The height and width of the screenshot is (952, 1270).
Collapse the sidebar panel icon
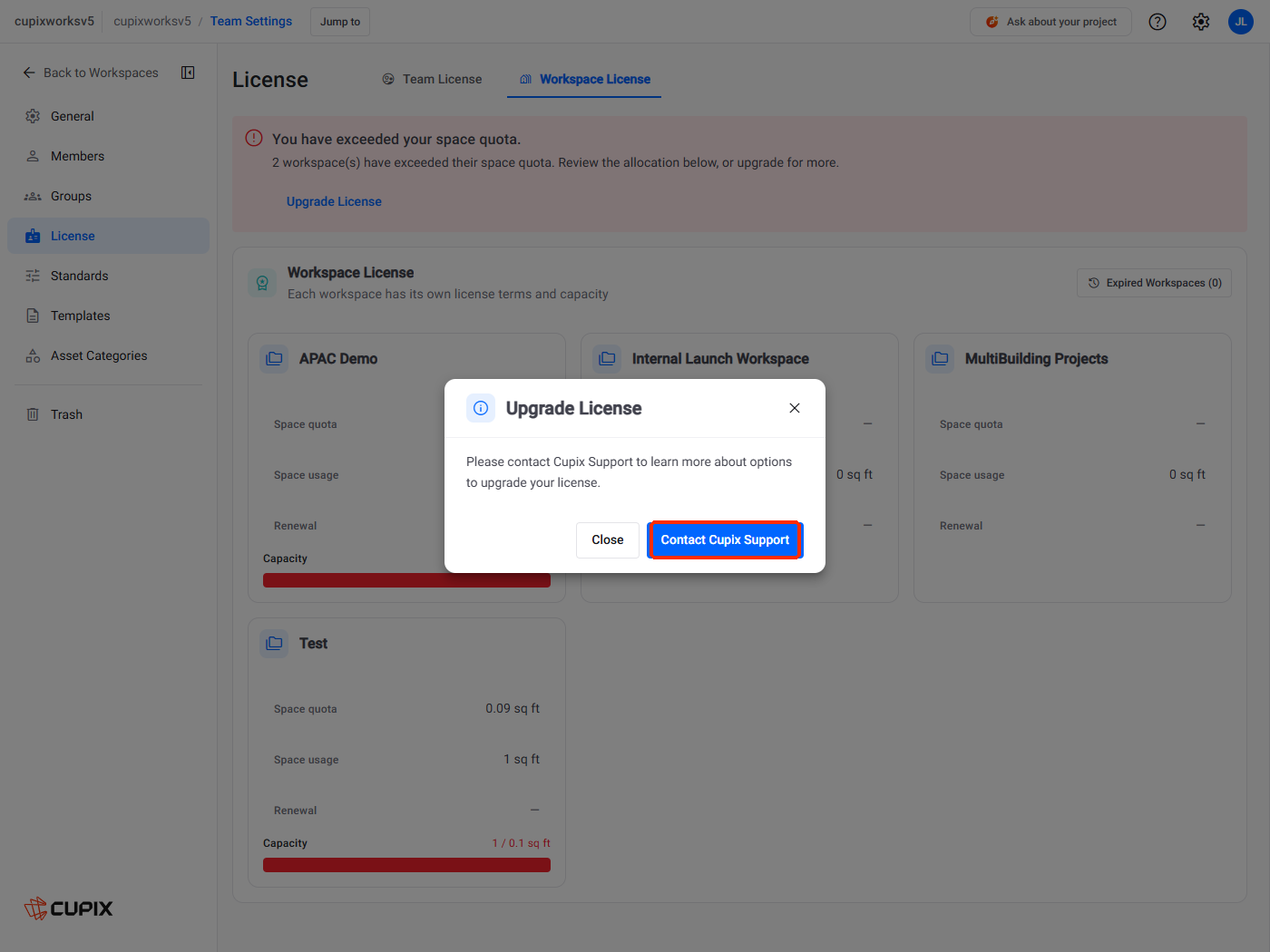pyautogui.click(x=188, y=73)
